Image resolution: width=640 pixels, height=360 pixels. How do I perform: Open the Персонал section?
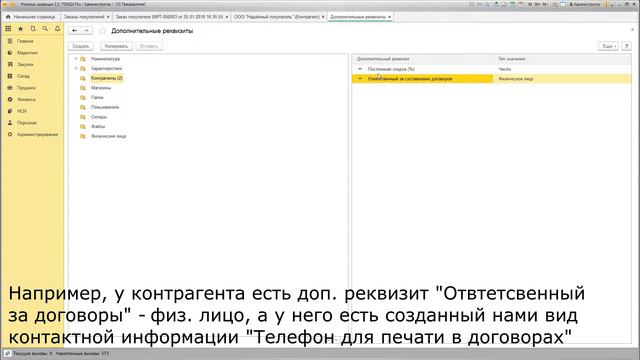coord(27,122)
